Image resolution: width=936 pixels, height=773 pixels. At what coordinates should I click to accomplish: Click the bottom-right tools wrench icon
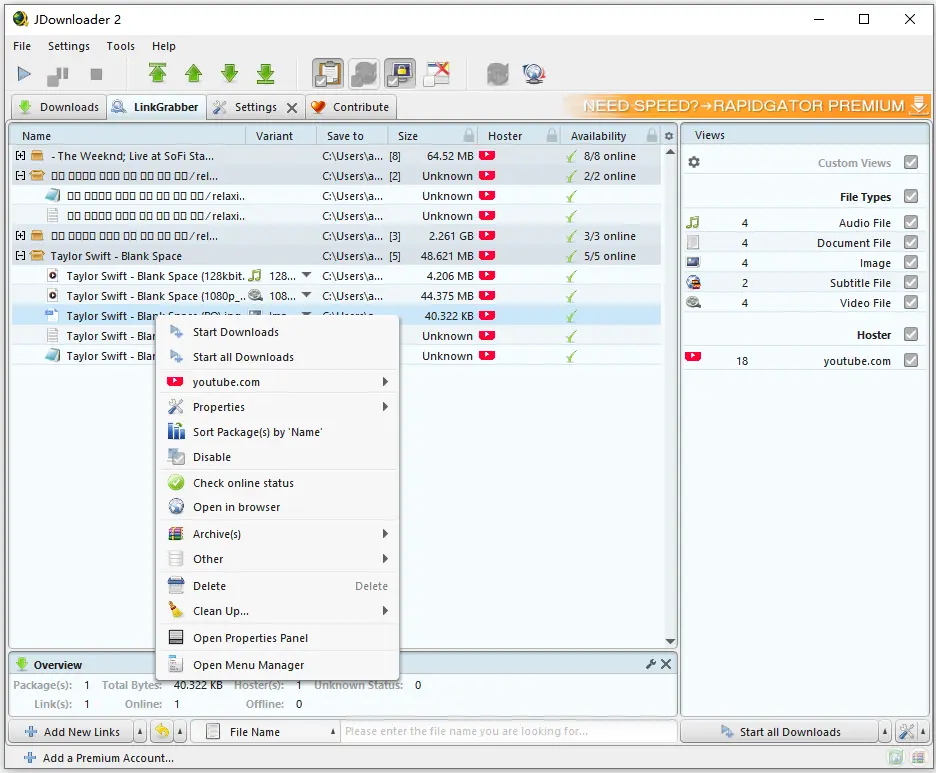click(x=906, y=731)
